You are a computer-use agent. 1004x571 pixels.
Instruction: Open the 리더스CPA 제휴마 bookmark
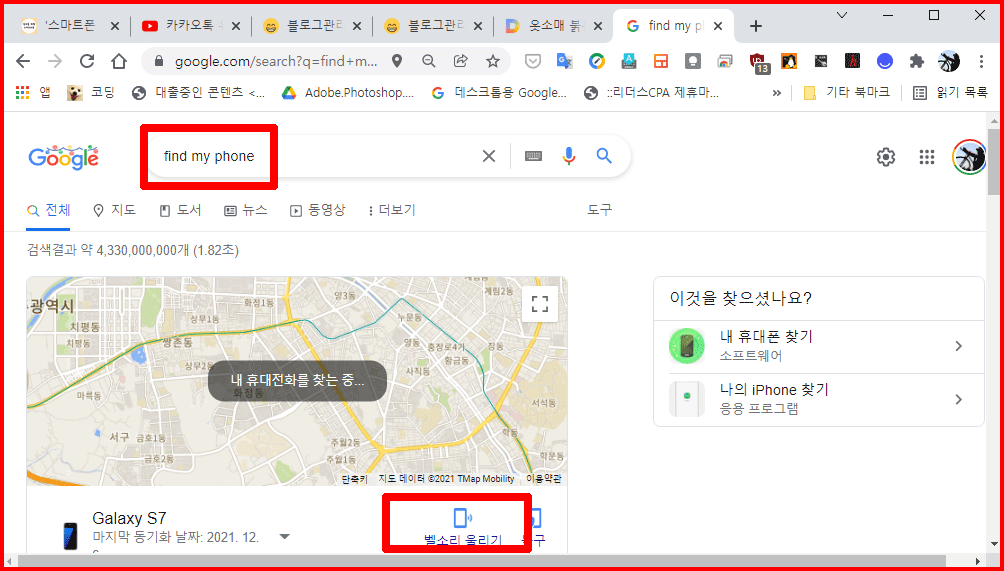pos(652,93)
